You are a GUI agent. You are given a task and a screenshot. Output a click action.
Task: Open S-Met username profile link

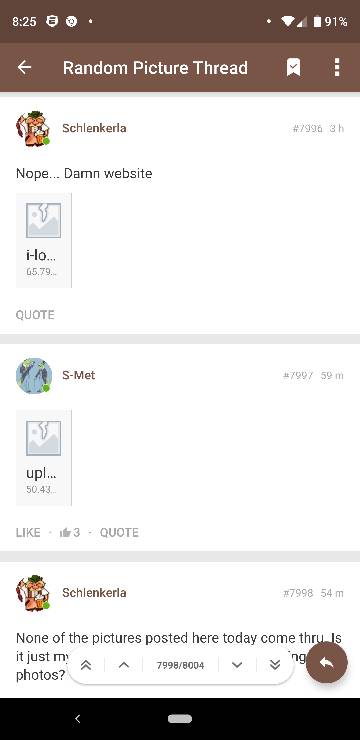pyautogui.click(x=78, y=375)
